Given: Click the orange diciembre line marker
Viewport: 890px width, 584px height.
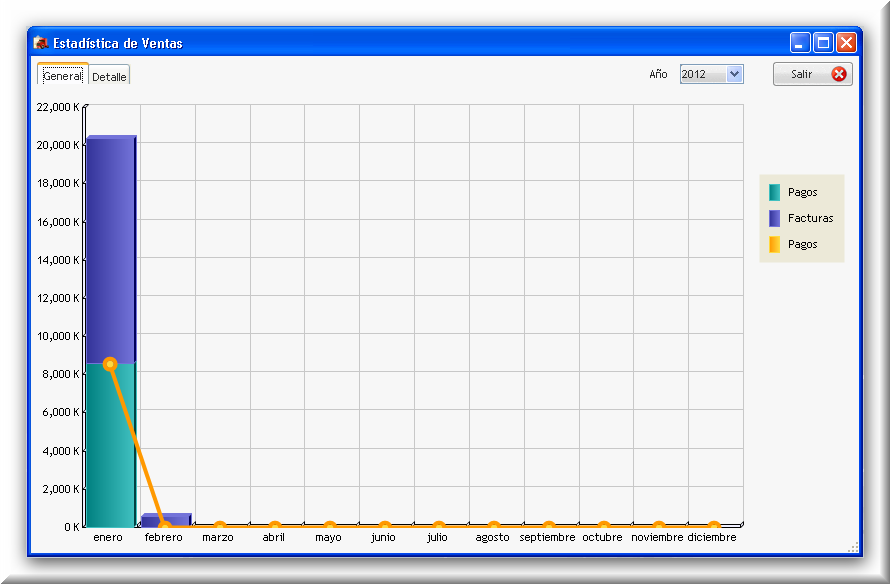Looking at the screenshot, I should tap(713, 526).
